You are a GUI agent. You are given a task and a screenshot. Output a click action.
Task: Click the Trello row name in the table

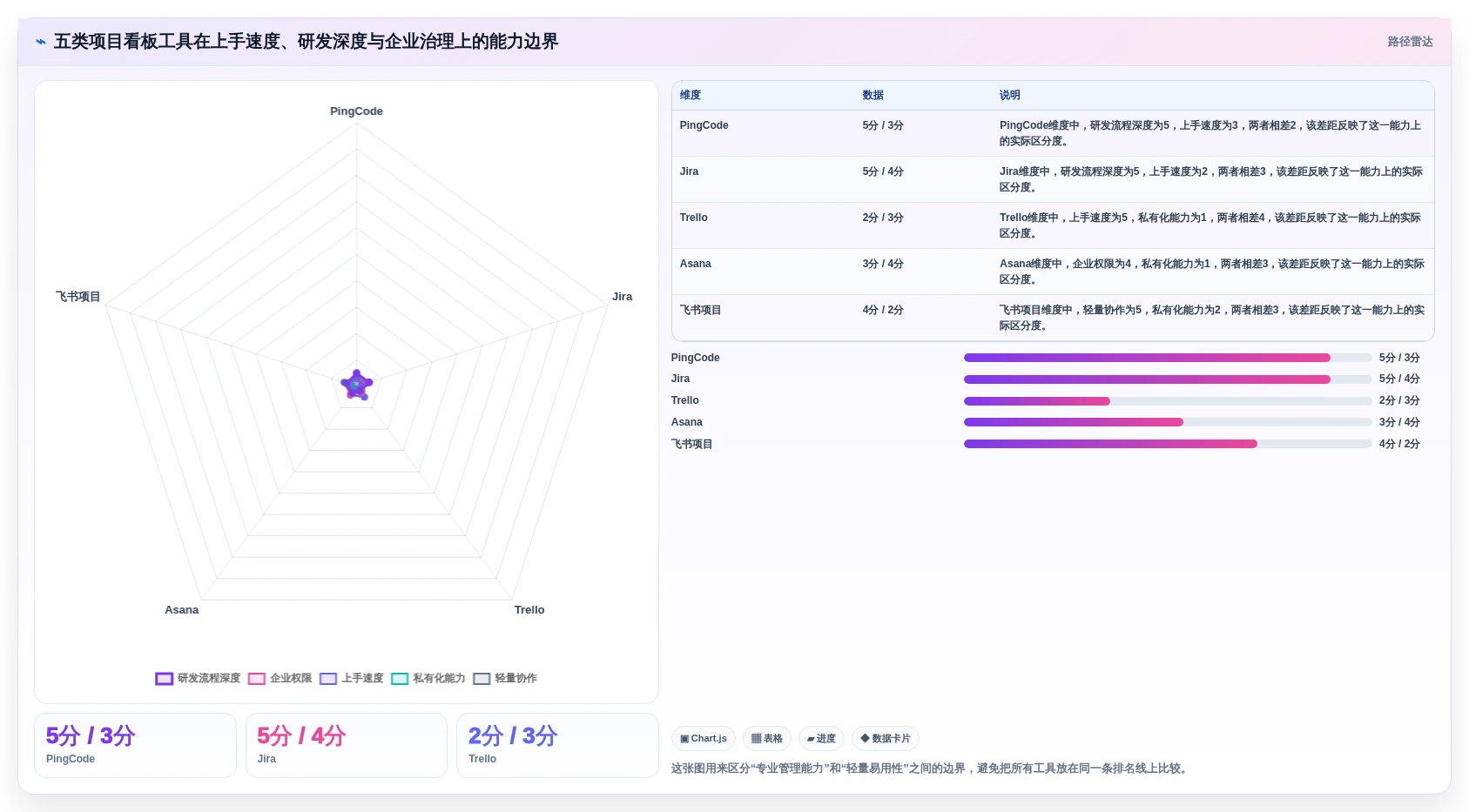[694, 218]
